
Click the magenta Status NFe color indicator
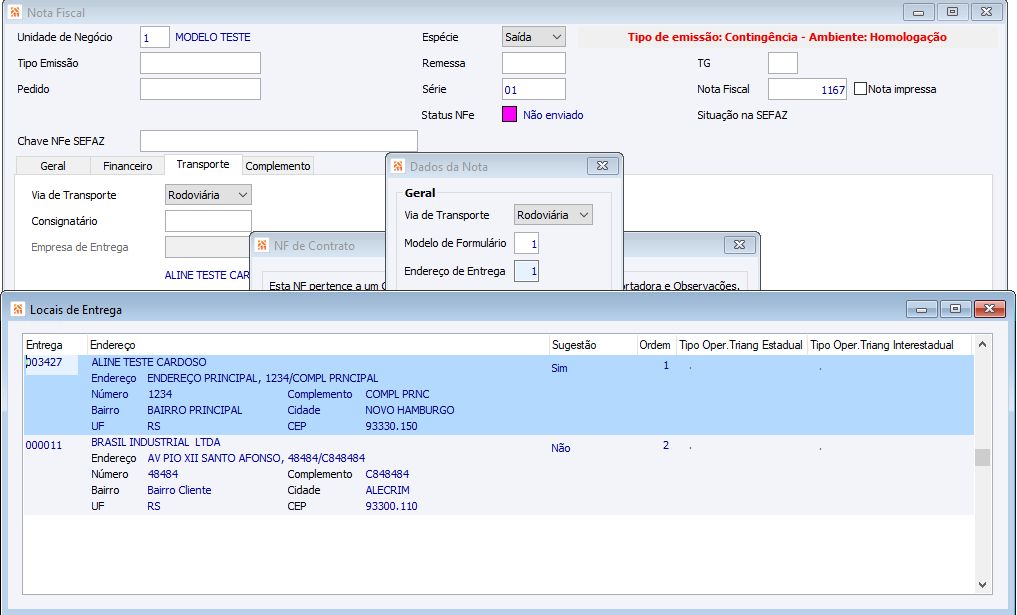tap(510, 114)
